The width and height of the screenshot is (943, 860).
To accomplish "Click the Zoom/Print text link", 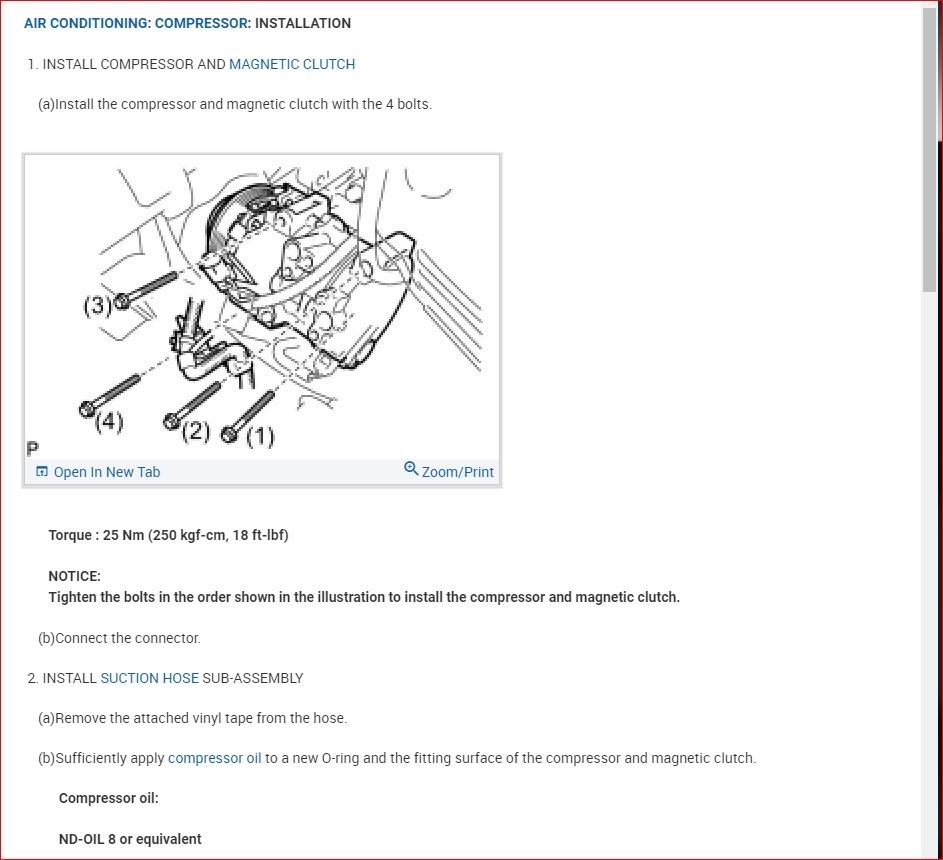I will [x=458, y=472].
